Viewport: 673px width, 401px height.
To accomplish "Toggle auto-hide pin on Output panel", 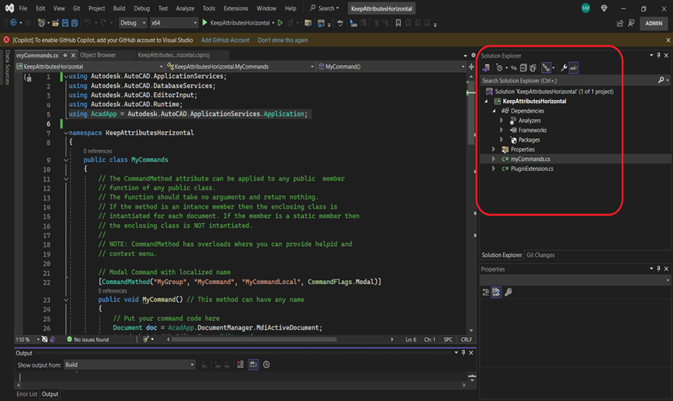I will pyautogui.click(x=463, y=352).
